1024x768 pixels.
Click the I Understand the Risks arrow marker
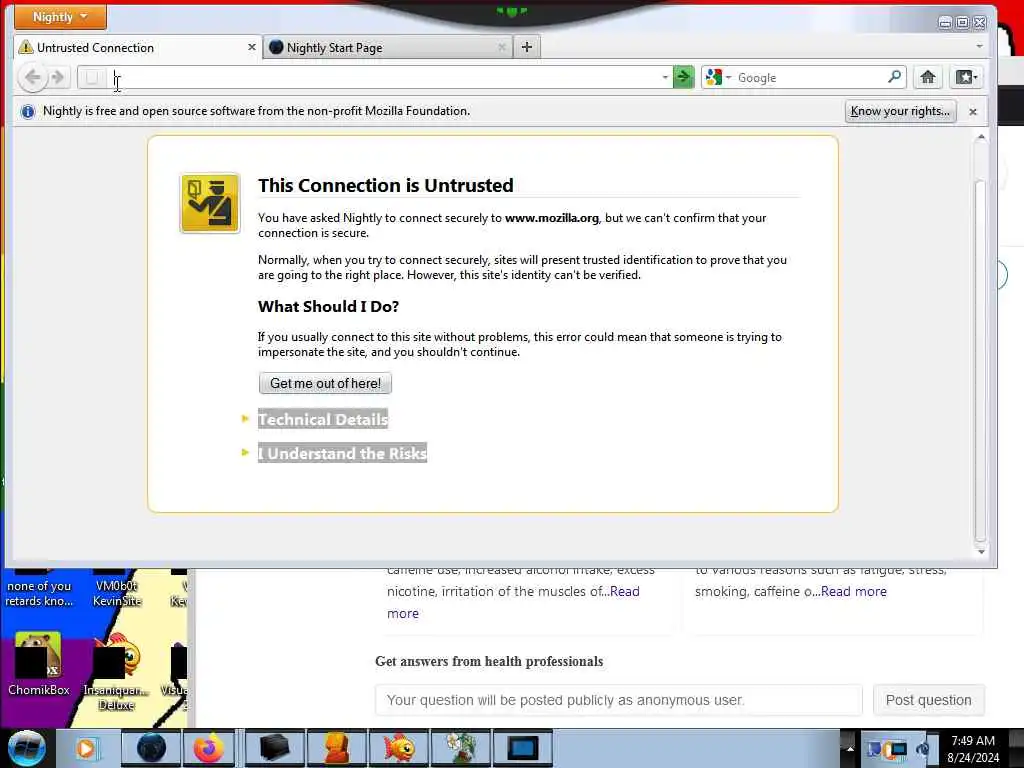pyautogui.click(x=246, y=452)
